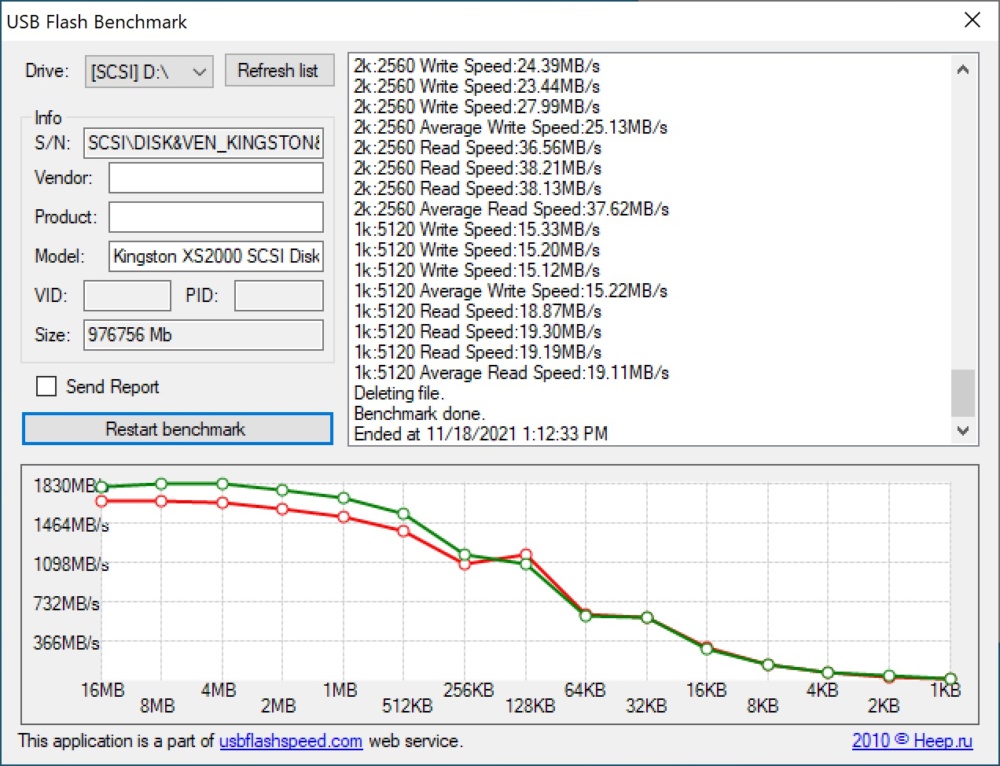
Task: Select the 'Benchmark done.' line in log
Action: [x=420, y=413]
